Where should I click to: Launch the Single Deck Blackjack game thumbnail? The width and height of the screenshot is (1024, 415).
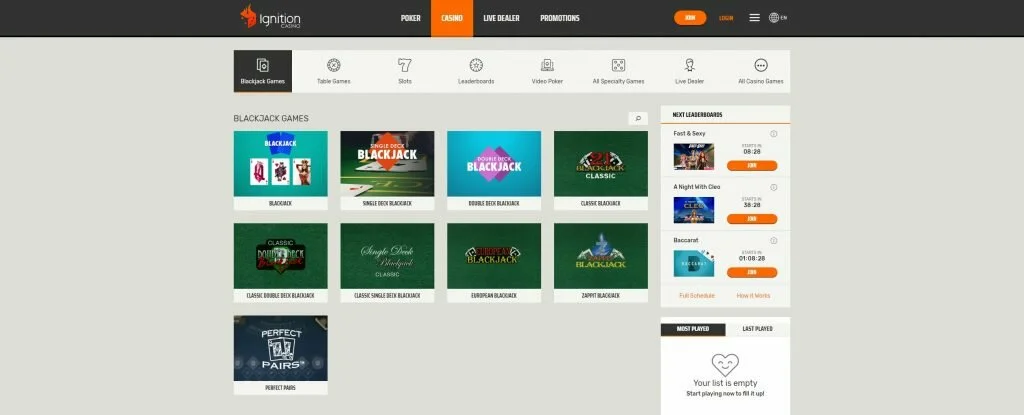[x=387, y=164]
